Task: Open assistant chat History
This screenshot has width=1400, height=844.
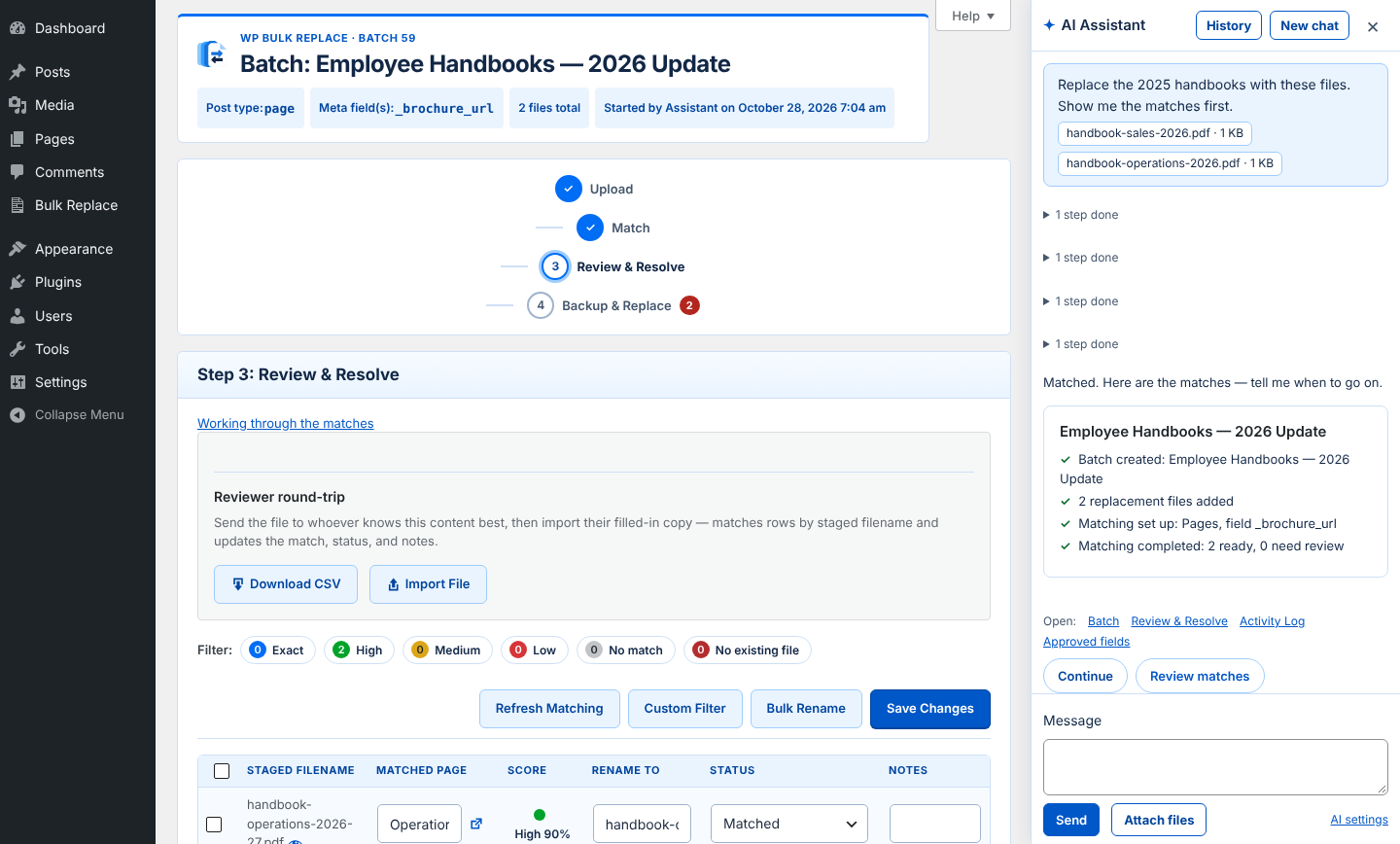Action: tap(1229, 25)
